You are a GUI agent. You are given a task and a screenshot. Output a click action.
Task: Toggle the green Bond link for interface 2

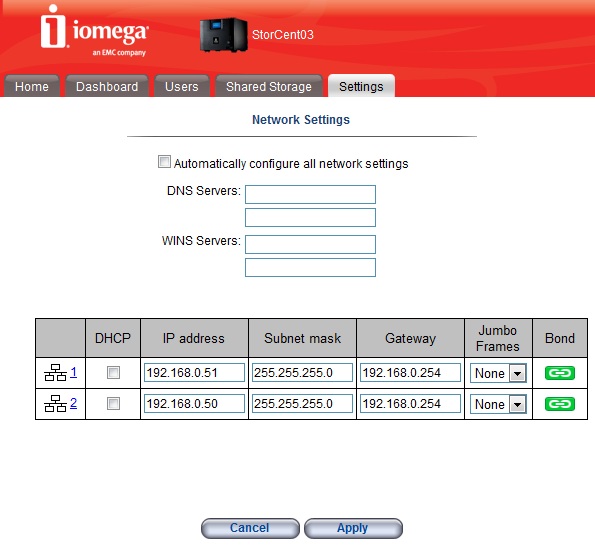(560, 404)
